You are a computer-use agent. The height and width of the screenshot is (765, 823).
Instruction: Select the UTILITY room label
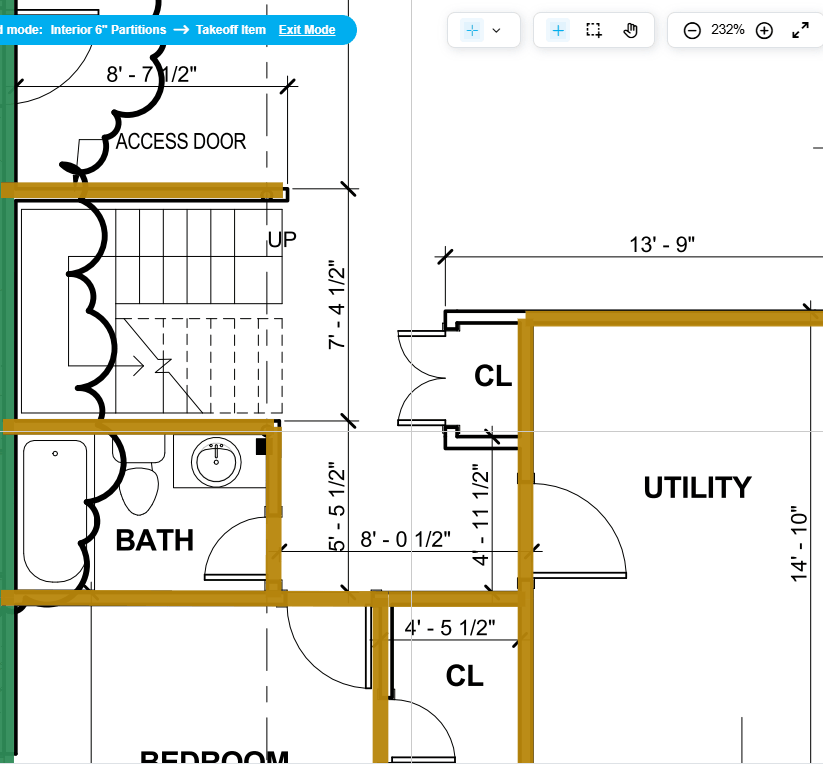[697, 488]
